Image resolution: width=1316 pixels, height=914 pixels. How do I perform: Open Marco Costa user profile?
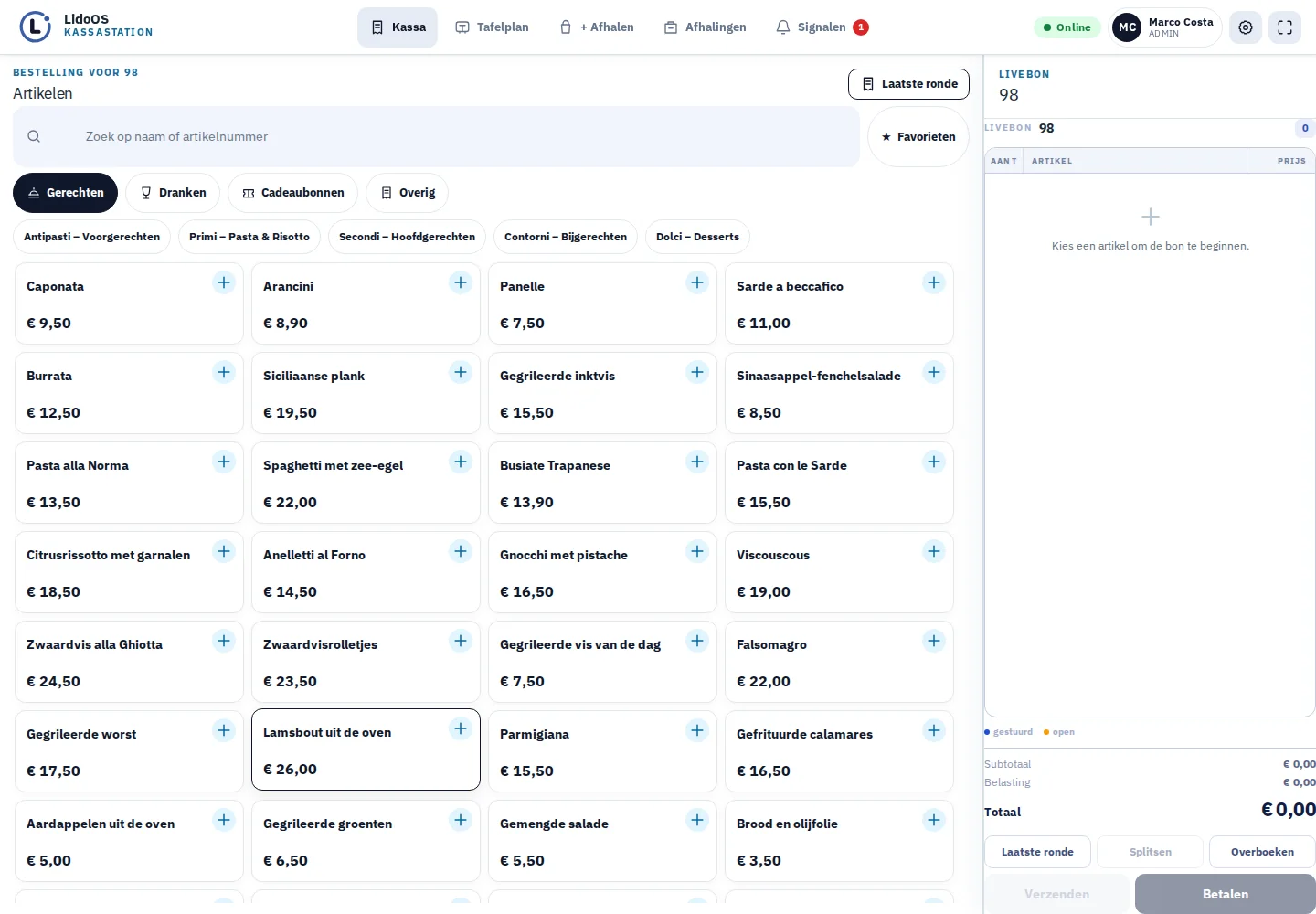click(x=1165, y=27)
